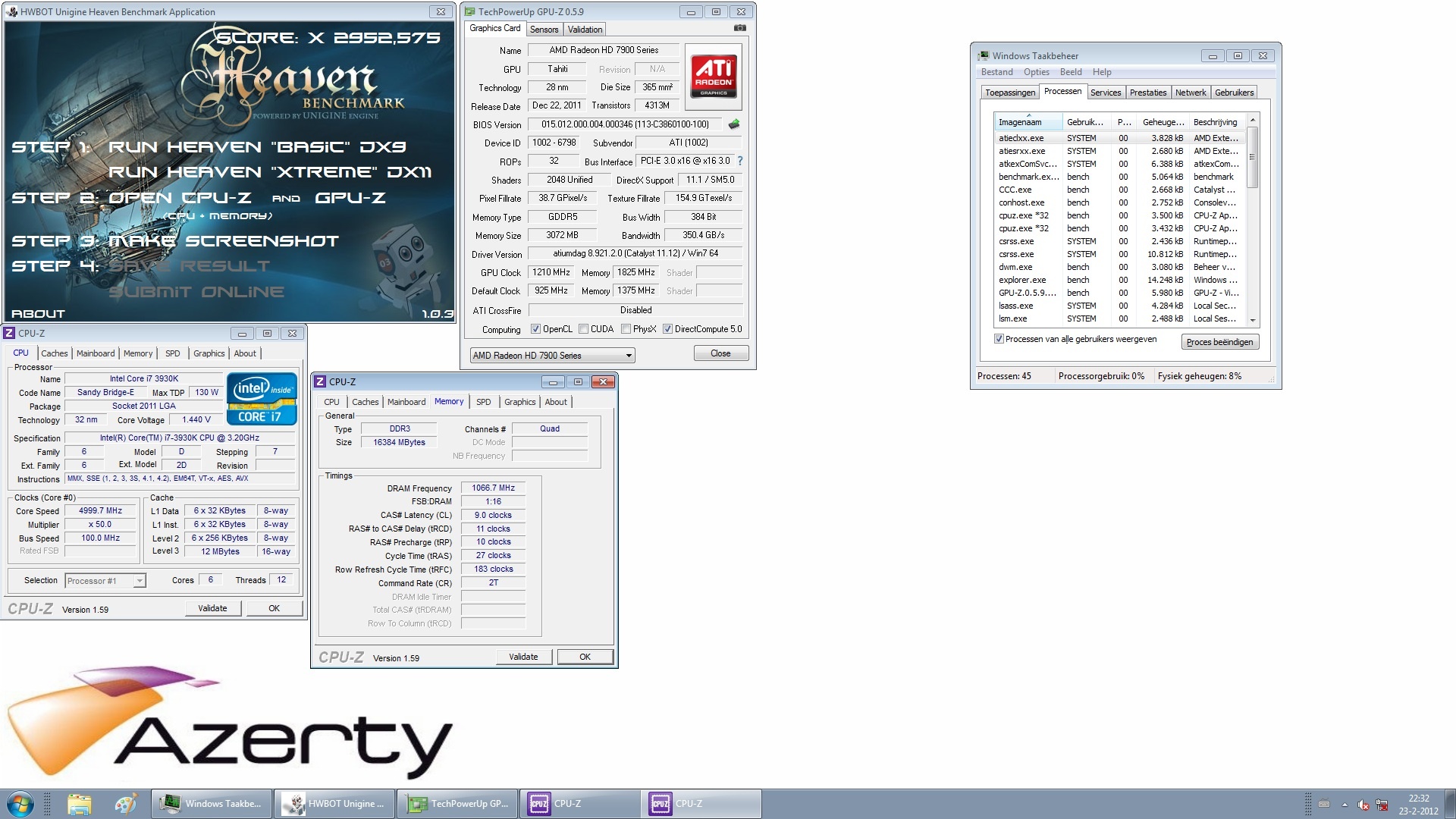Image resolution: width=1456 pixels, height=819 pixels.
Task: Sort processes by the Imagenaam column header
Action: 1020,122
